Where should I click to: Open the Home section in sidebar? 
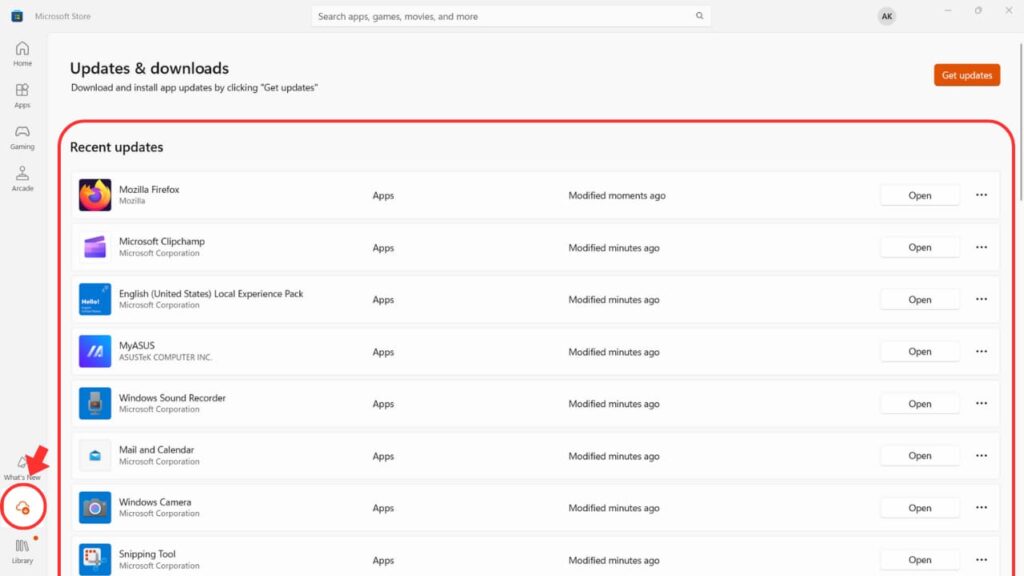click(x=22, y=54)
